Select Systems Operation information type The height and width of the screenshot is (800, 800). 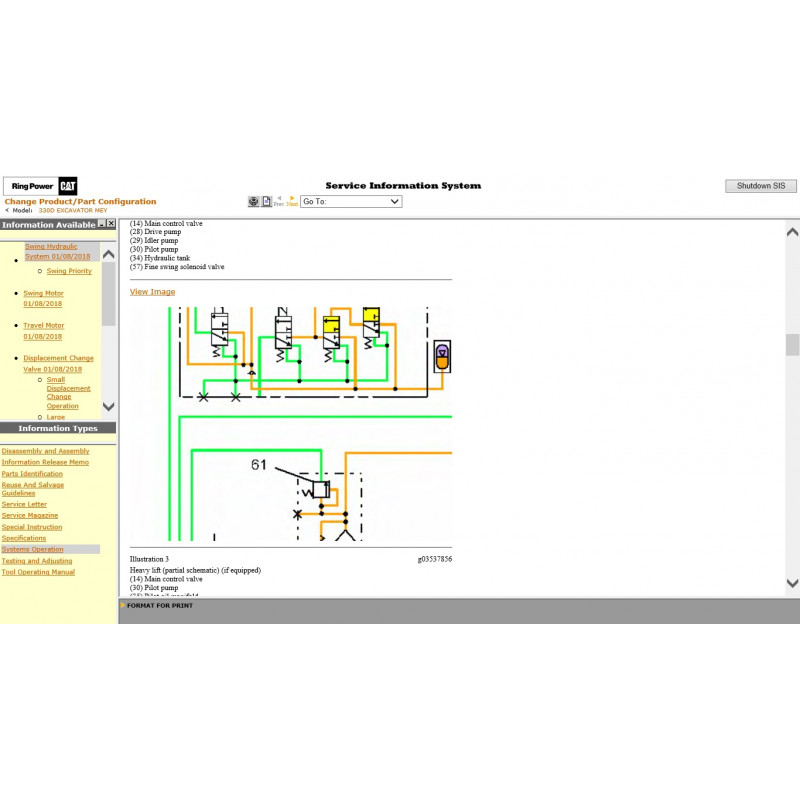coord(32,549)
